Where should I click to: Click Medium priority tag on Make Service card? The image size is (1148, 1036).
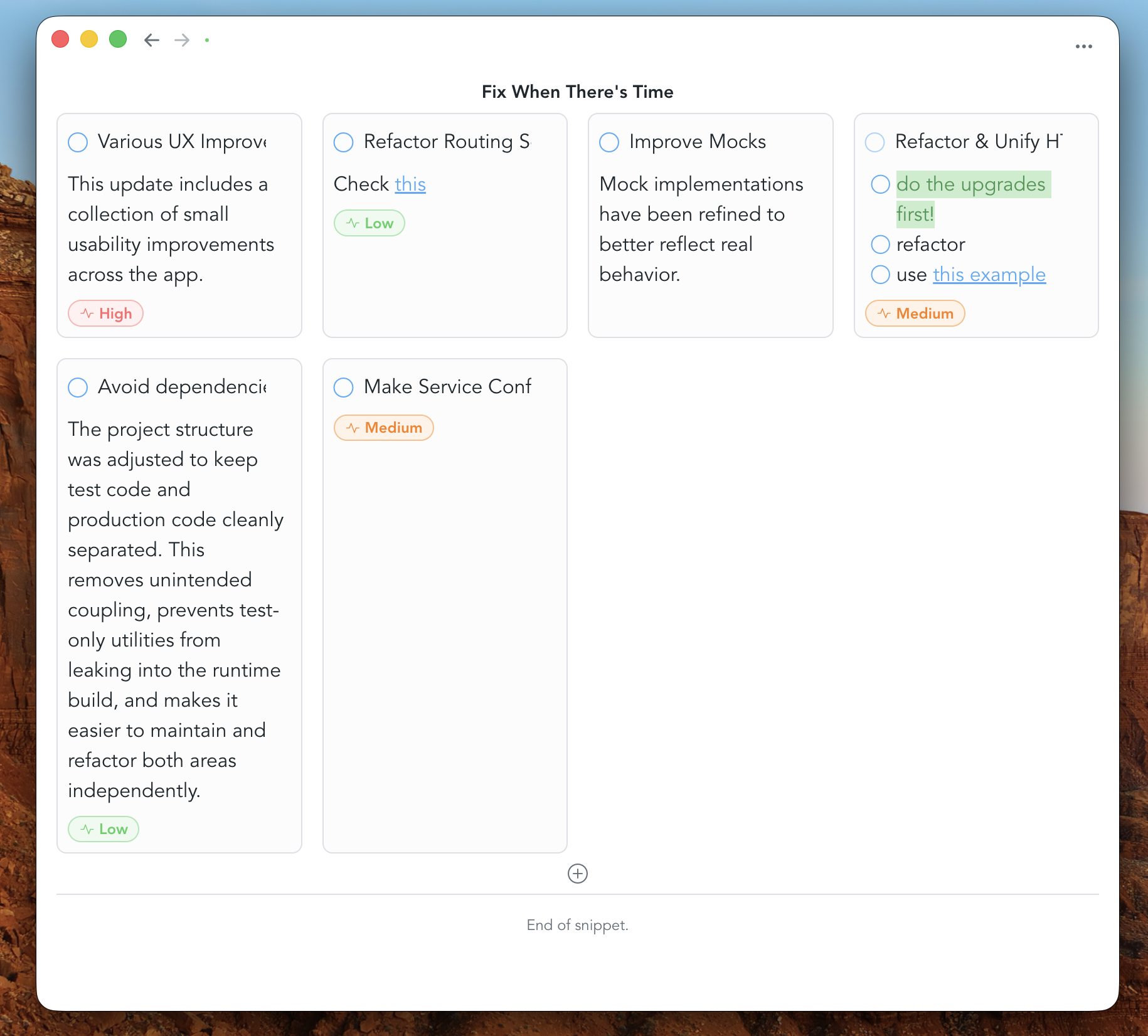tap(384, 428)
